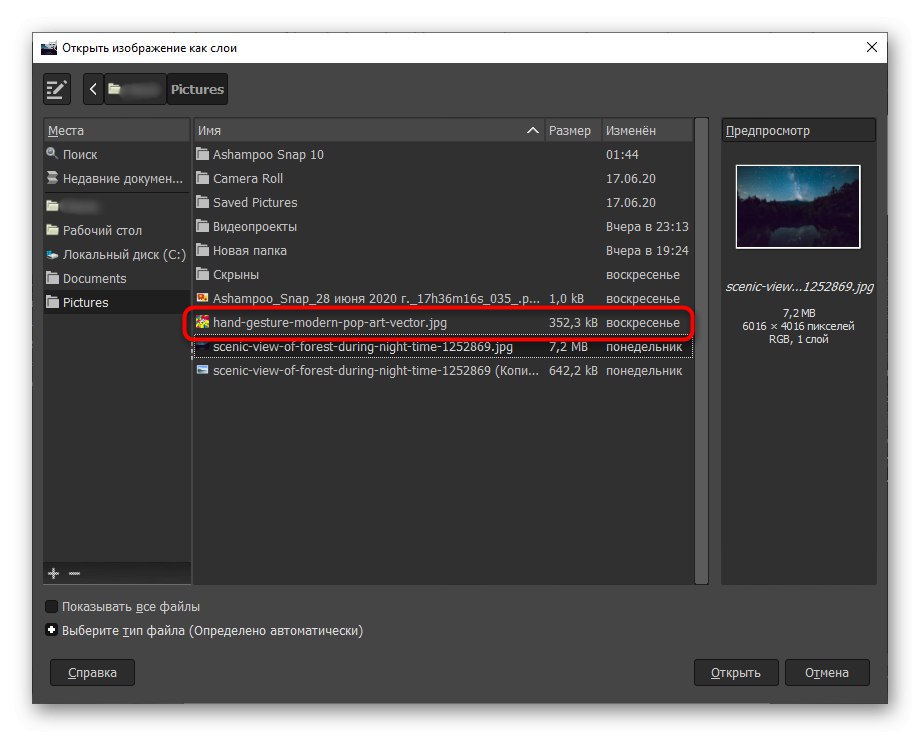Remove bookmark with the minus button
Image resolution: width=920 pixels, height=736 pixels.
pos(75,573)
